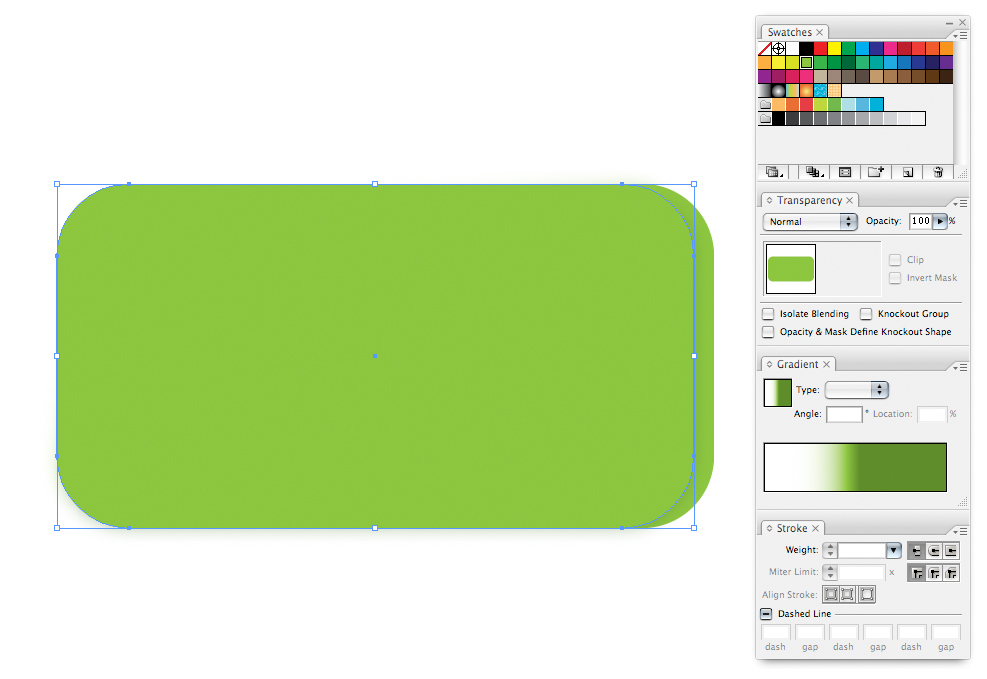The image size is (987, 679).
Task: Click the Delete Swatch trash icon
Action: (x=938, y=172)
